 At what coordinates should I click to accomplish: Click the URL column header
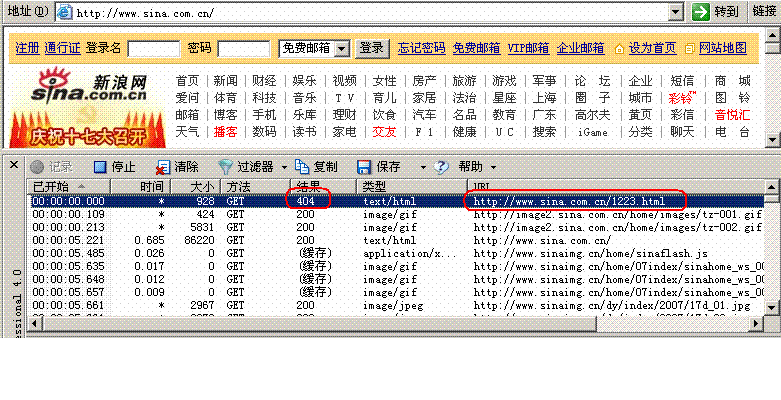tap(616, 186)
